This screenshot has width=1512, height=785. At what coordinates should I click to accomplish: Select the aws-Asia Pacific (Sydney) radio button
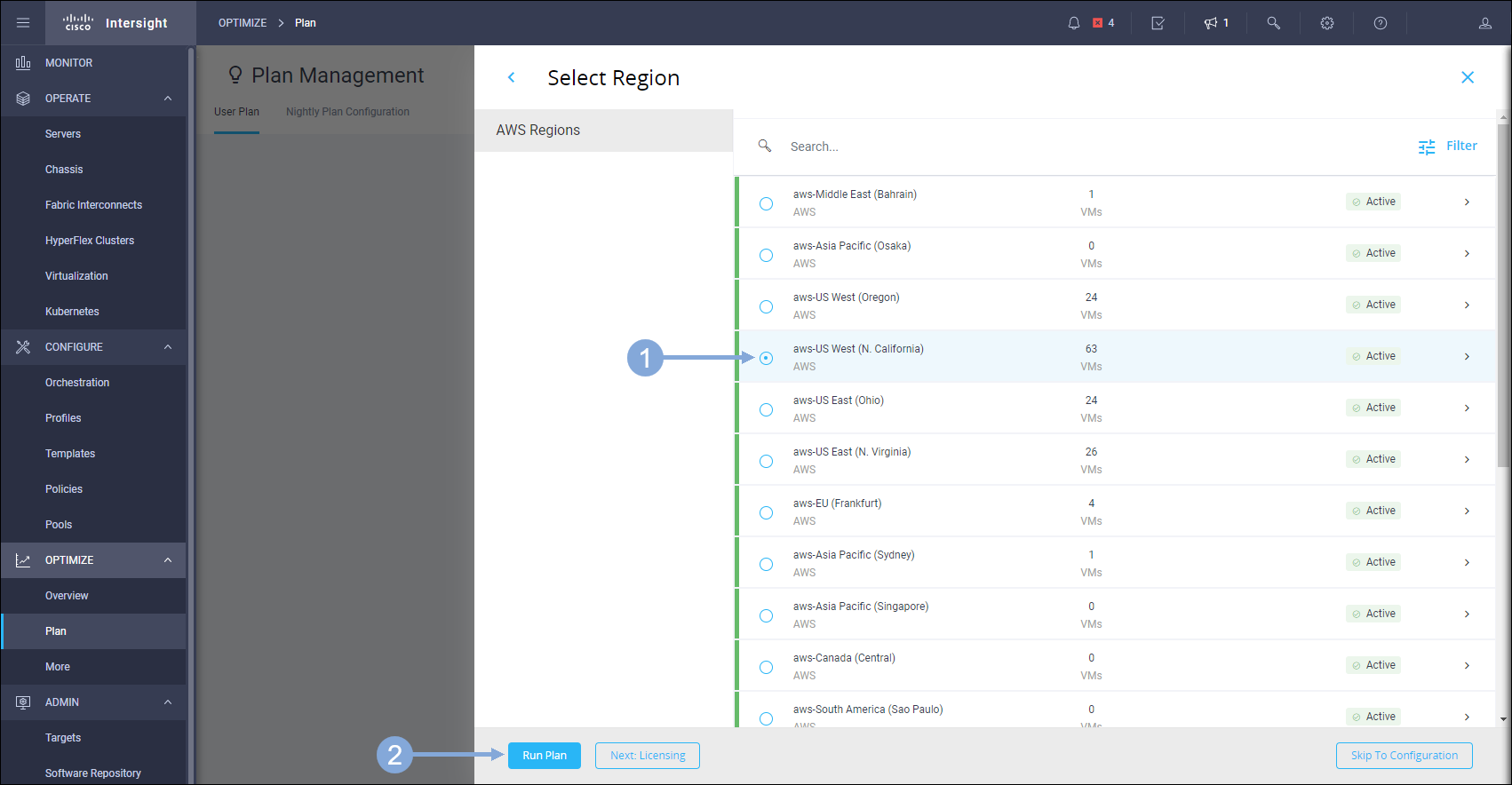(x=767, y=564)
